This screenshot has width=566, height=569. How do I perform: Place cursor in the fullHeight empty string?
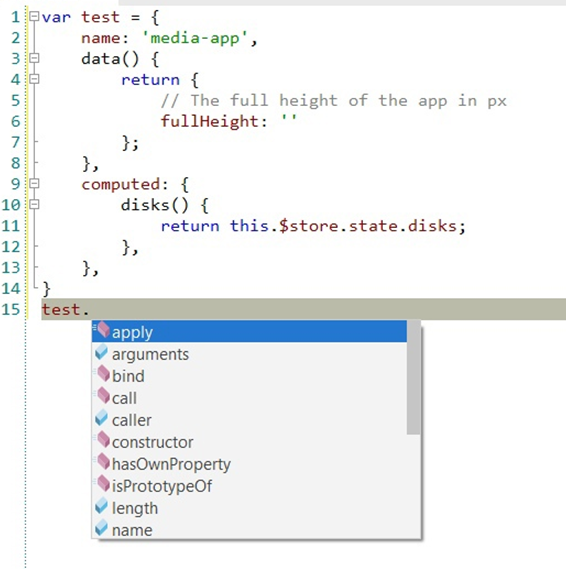click(x=289, y=121)
